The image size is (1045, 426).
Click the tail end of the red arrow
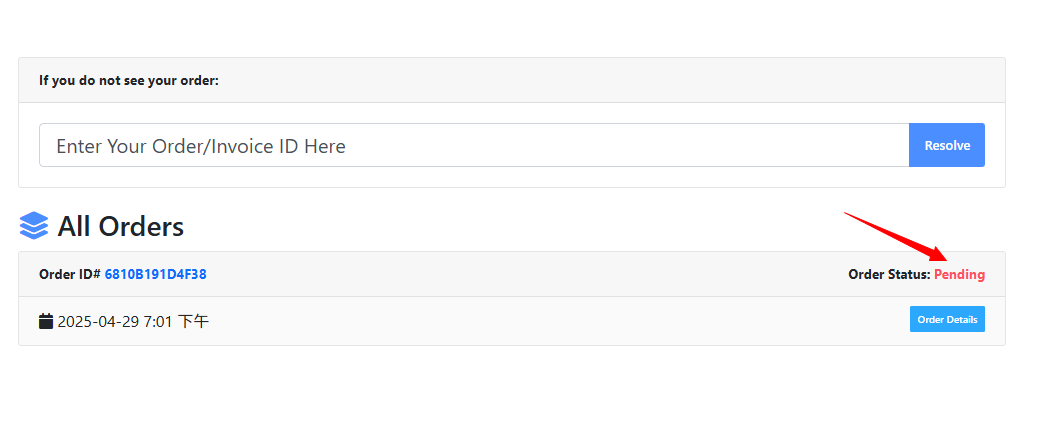point(848,214)
